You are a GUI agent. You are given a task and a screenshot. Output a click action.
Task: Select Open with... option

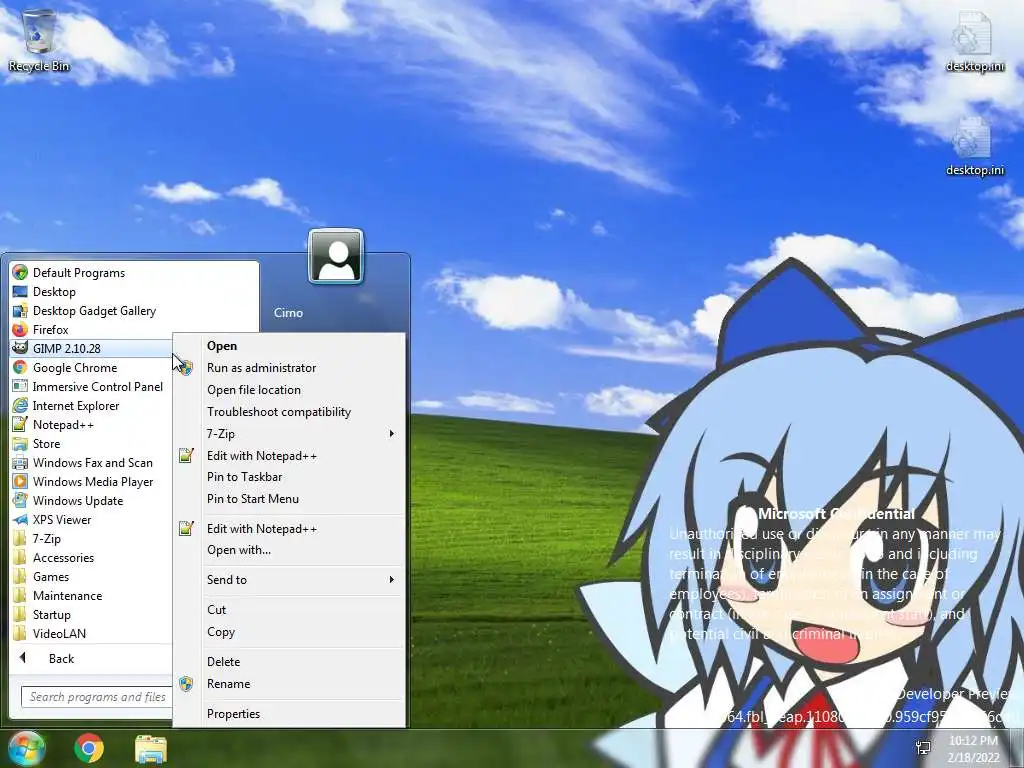point(290,550)
